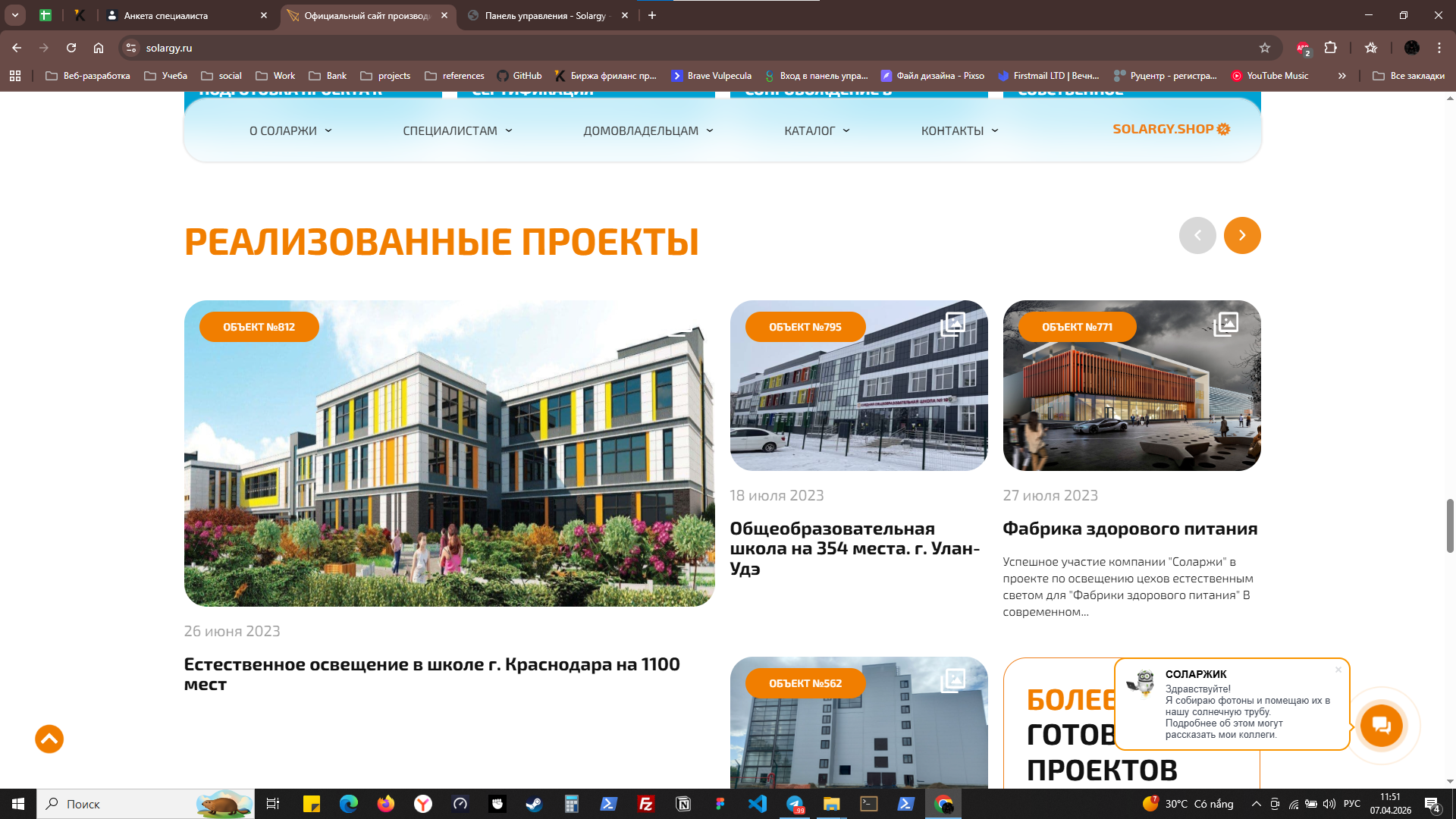Open the orange chat widget button
This screenshot has width=1456, height=819.
pos(1381,725)
